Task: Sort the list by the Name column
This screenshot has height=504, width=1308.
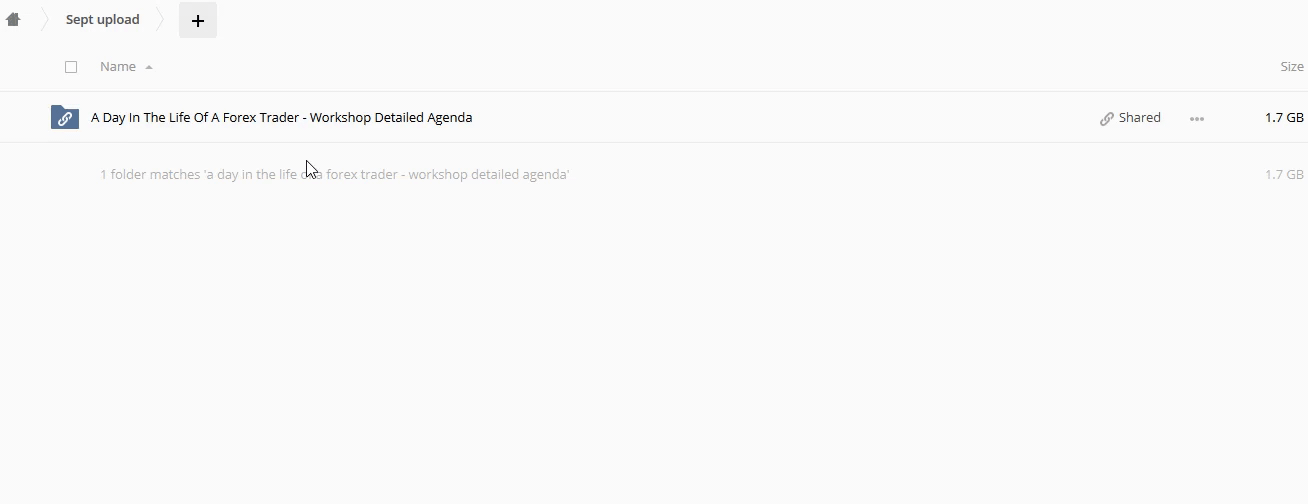Action: point(118,66)
